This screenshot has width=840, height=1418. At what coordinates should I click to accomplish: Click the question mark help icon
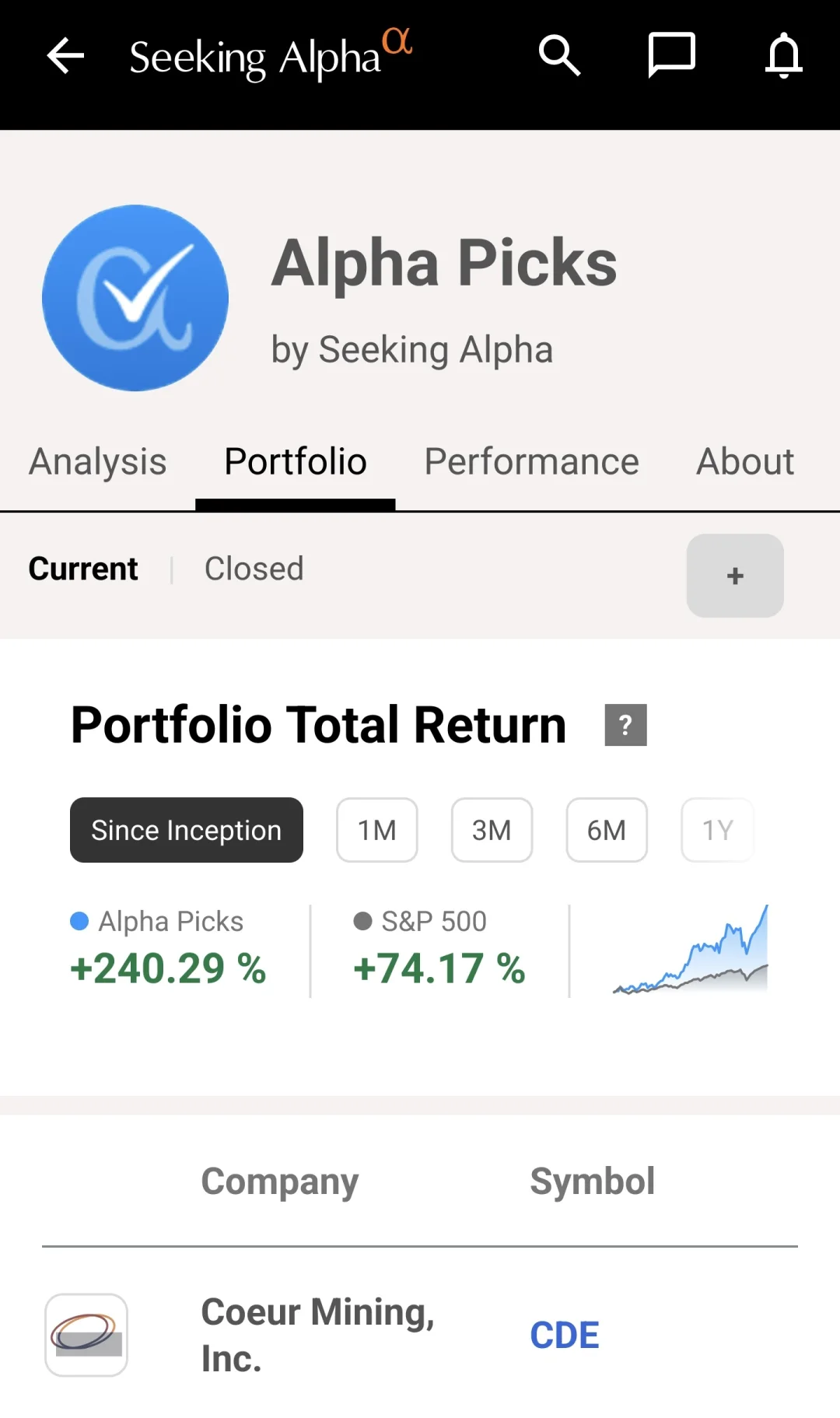(625, 725)
